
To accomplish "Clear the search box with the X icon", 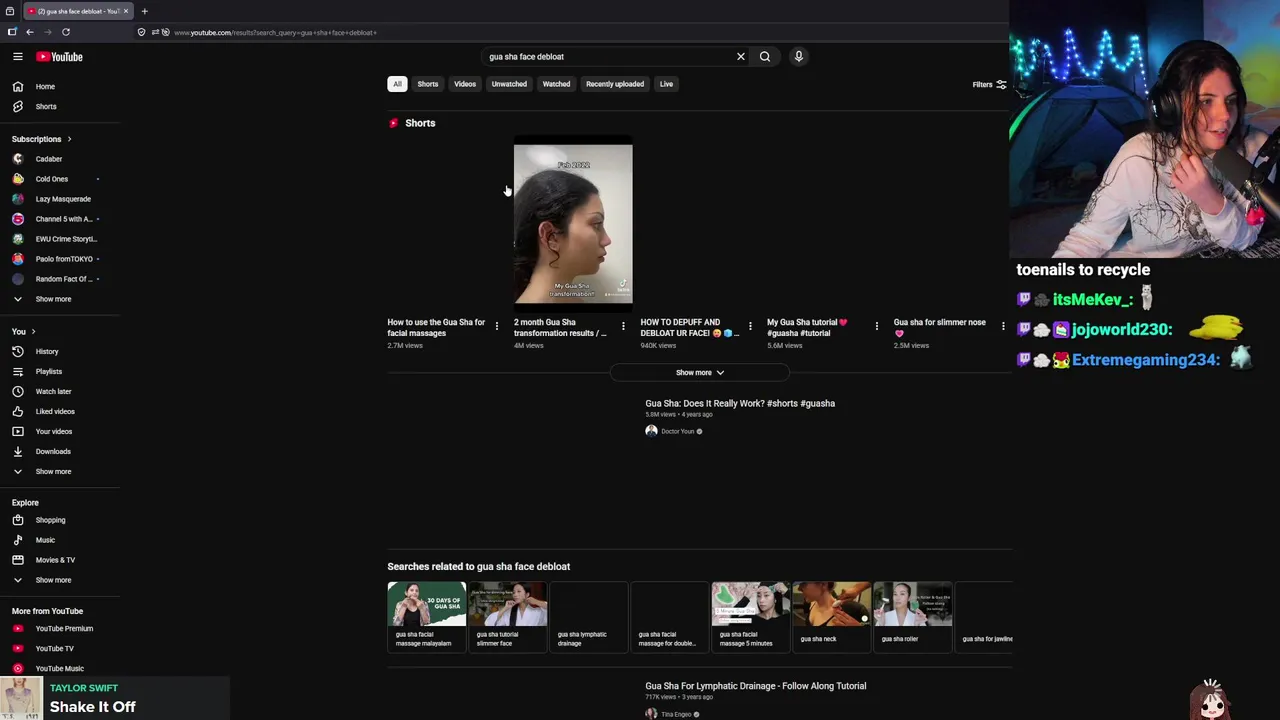I will [741, 57].
